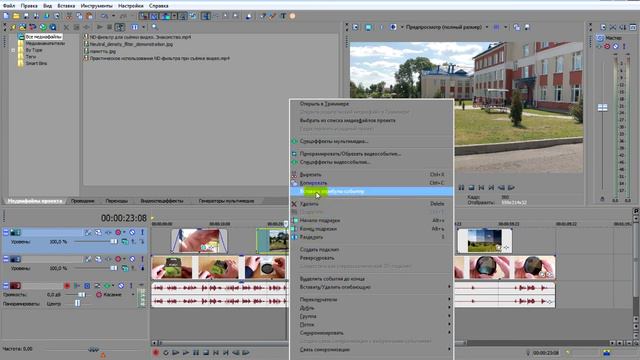Screen dimensions: 640x360
Task: Click the play icon in project media toolbar
Action: point(100,27)
